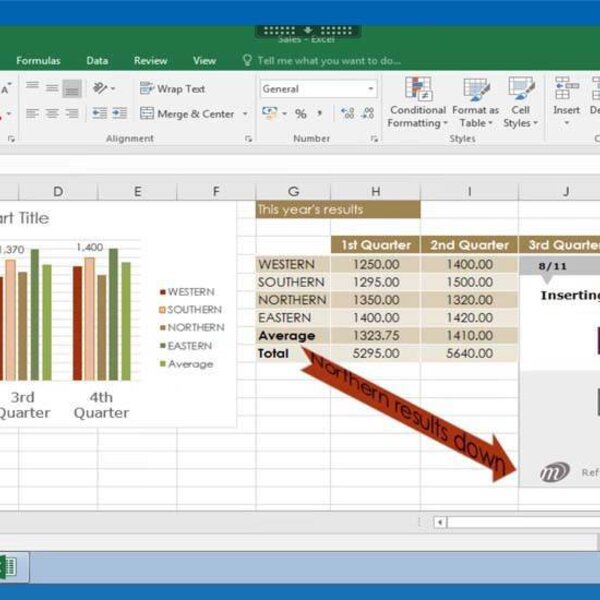Open font color dropdown arrow

(8, 114)
